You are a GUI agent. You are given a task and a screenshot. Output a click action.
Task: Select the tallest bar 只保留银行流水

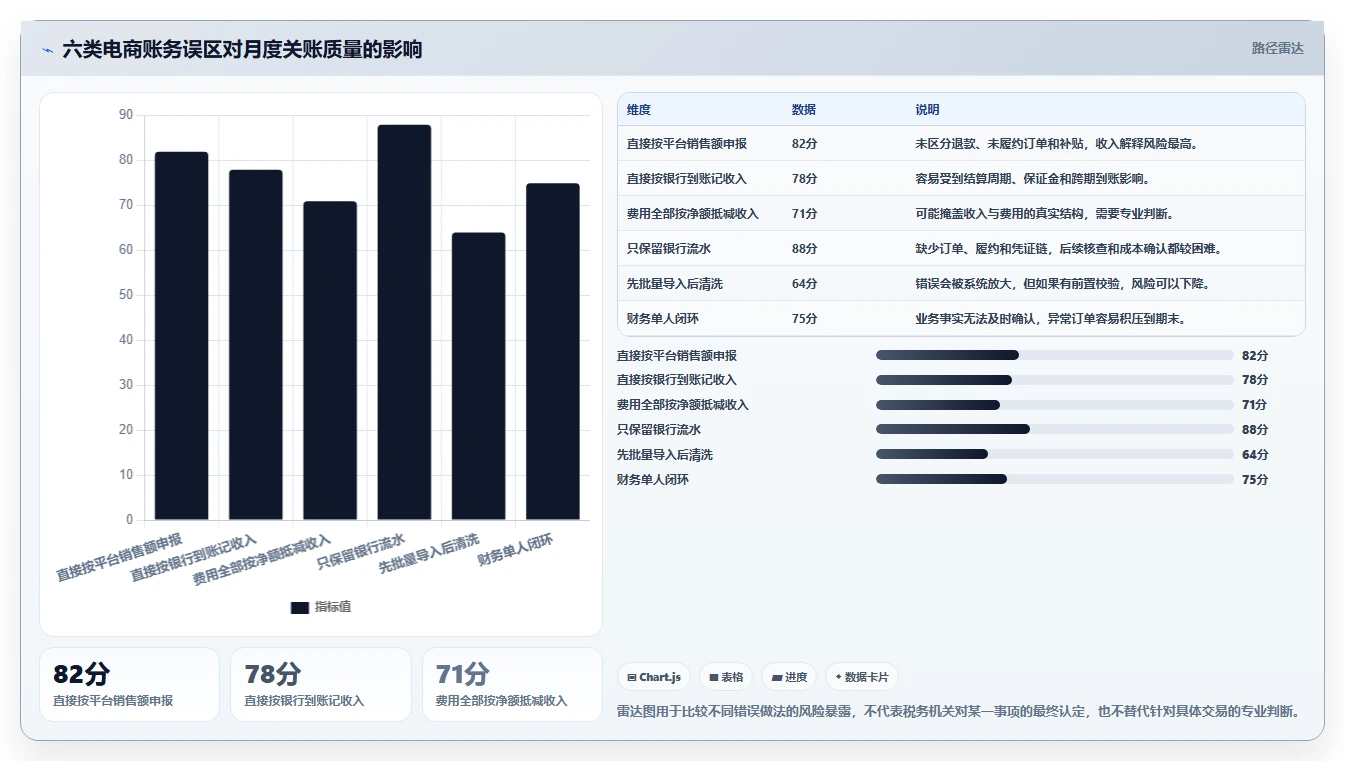pyautogui.click(x=404, y=322)
